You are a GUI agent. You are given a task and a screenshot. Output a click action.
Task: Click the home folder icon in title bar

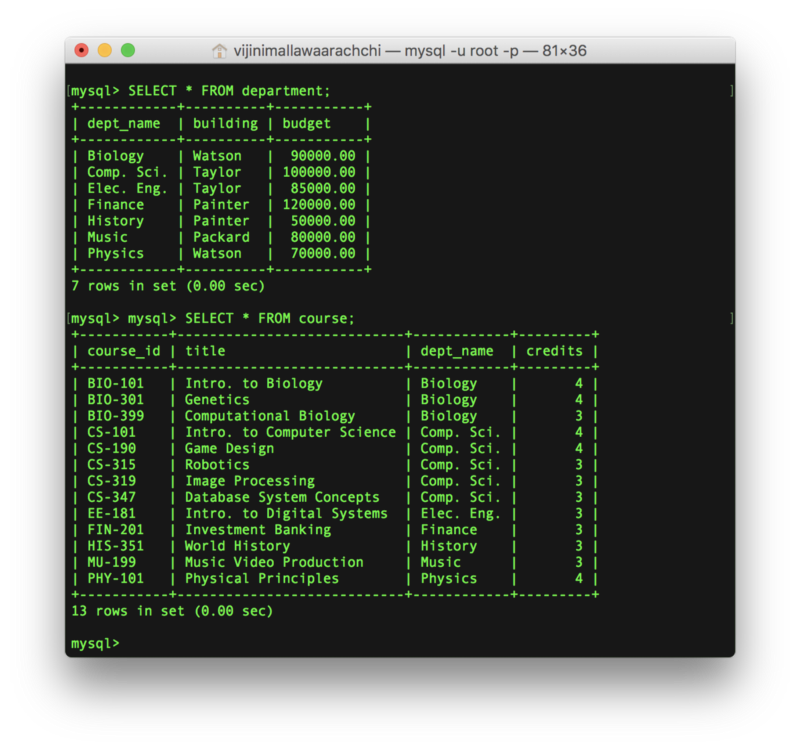pyautogui.click(x=219, y=50)
